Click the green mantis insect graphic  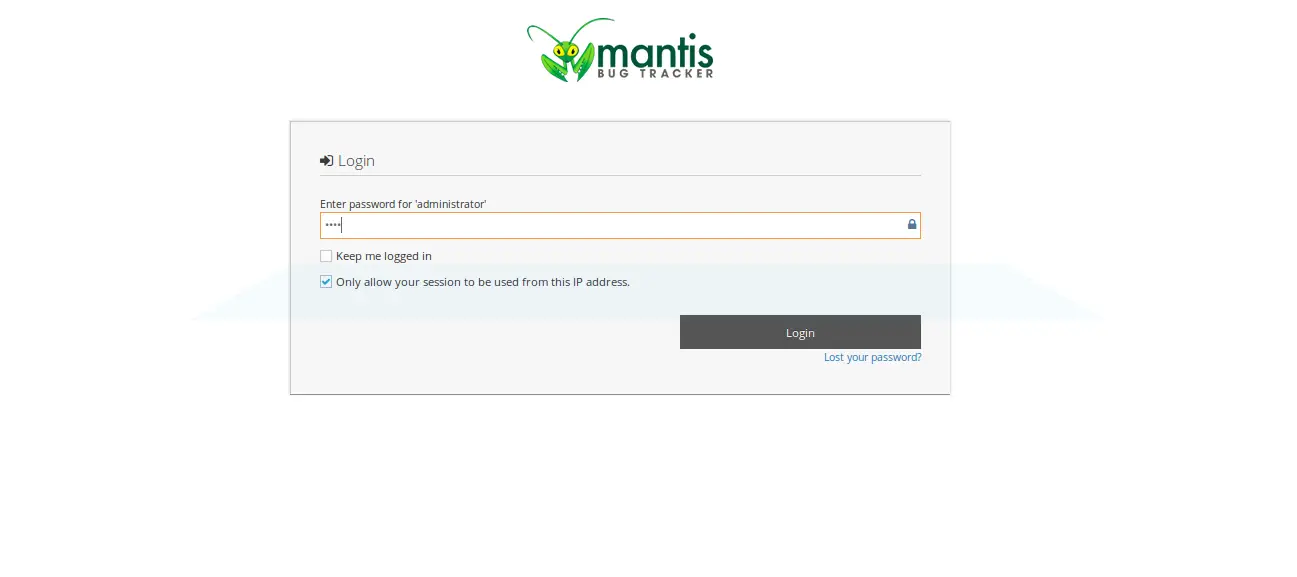568,51
